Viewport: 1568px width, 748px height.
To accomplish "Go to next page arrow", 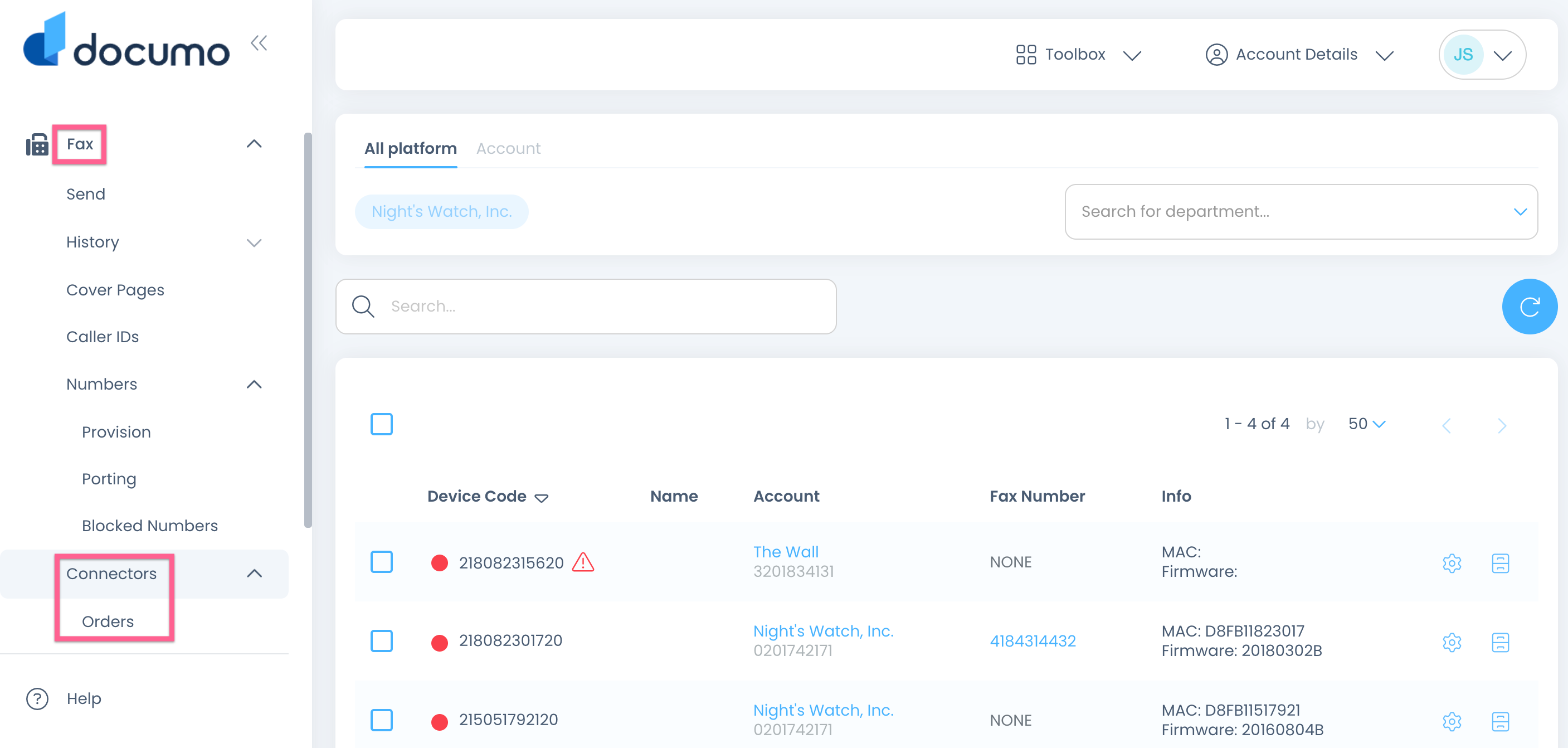I will [x=1501, y=425].
